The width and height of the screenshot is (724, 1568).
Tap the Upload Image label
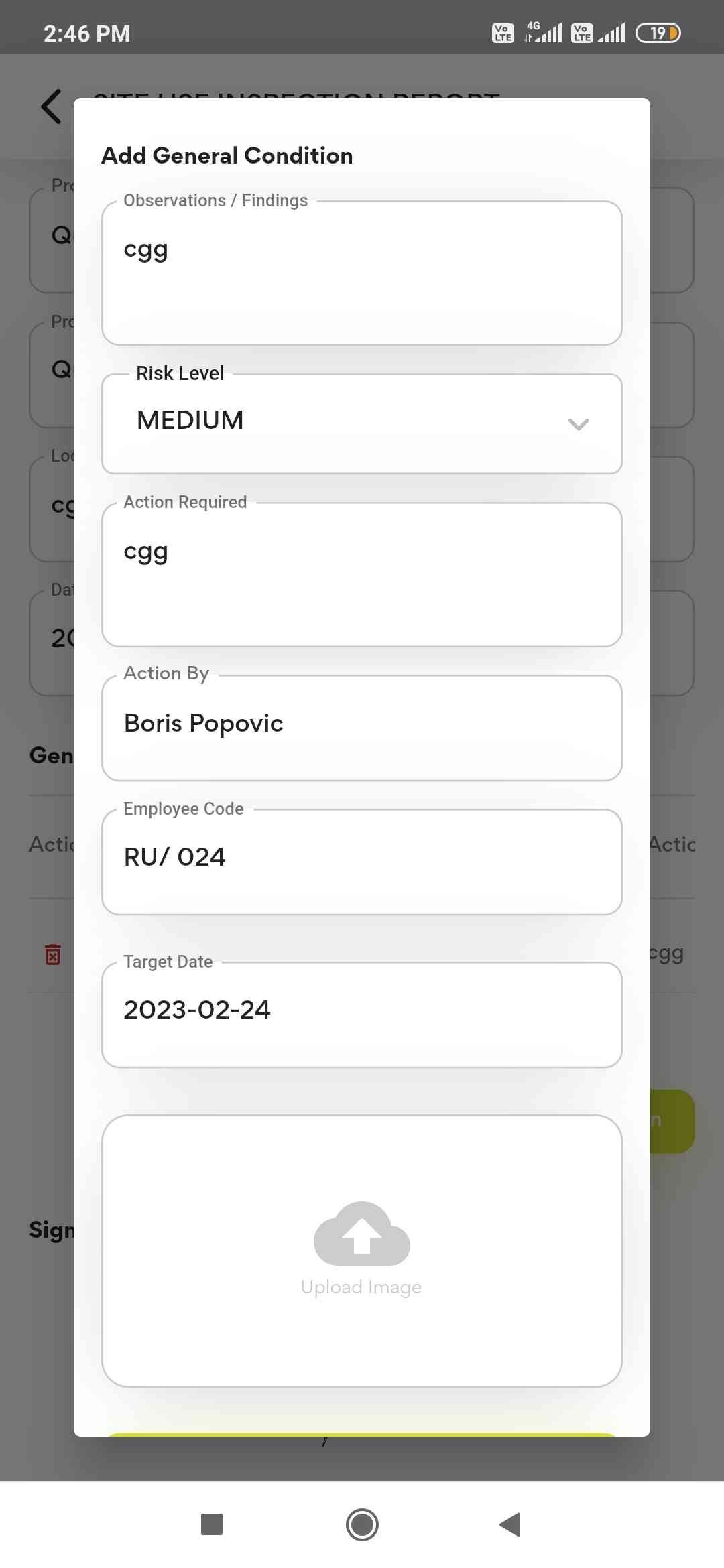[x=361, y=1287]
